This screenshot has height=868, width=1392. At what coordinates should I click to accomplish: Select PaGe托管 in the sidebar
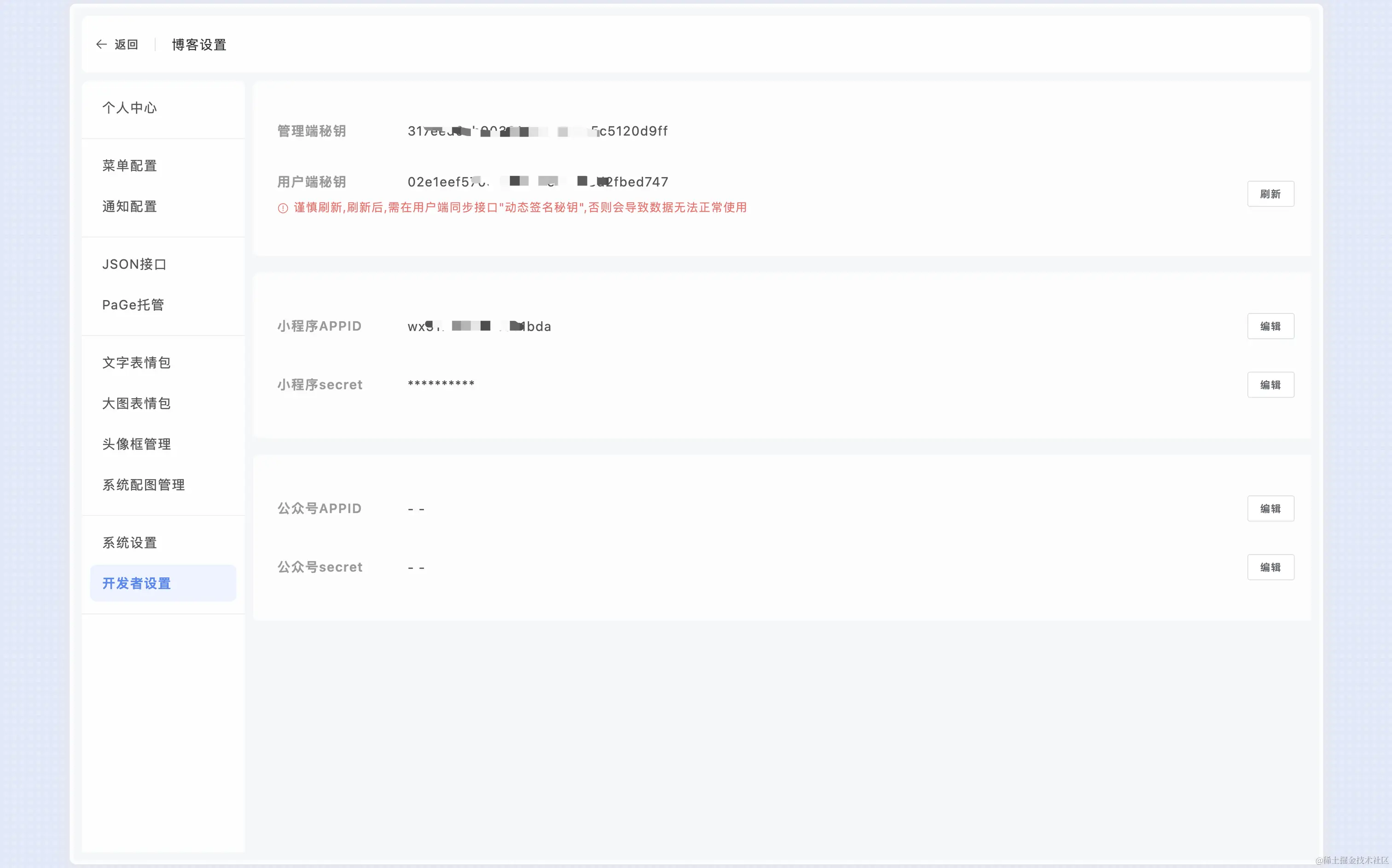(x=133, y=306)
